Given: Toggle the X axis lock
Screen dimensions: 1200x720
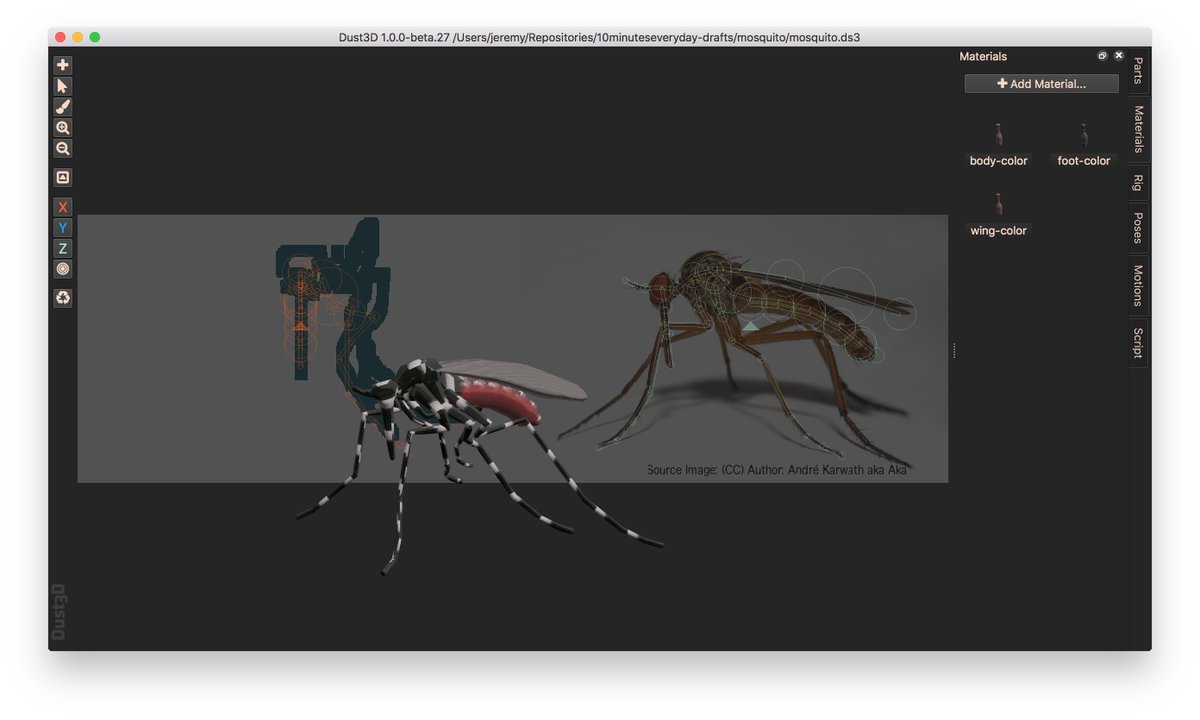Looking at the screenshot, I should point(63,207).
